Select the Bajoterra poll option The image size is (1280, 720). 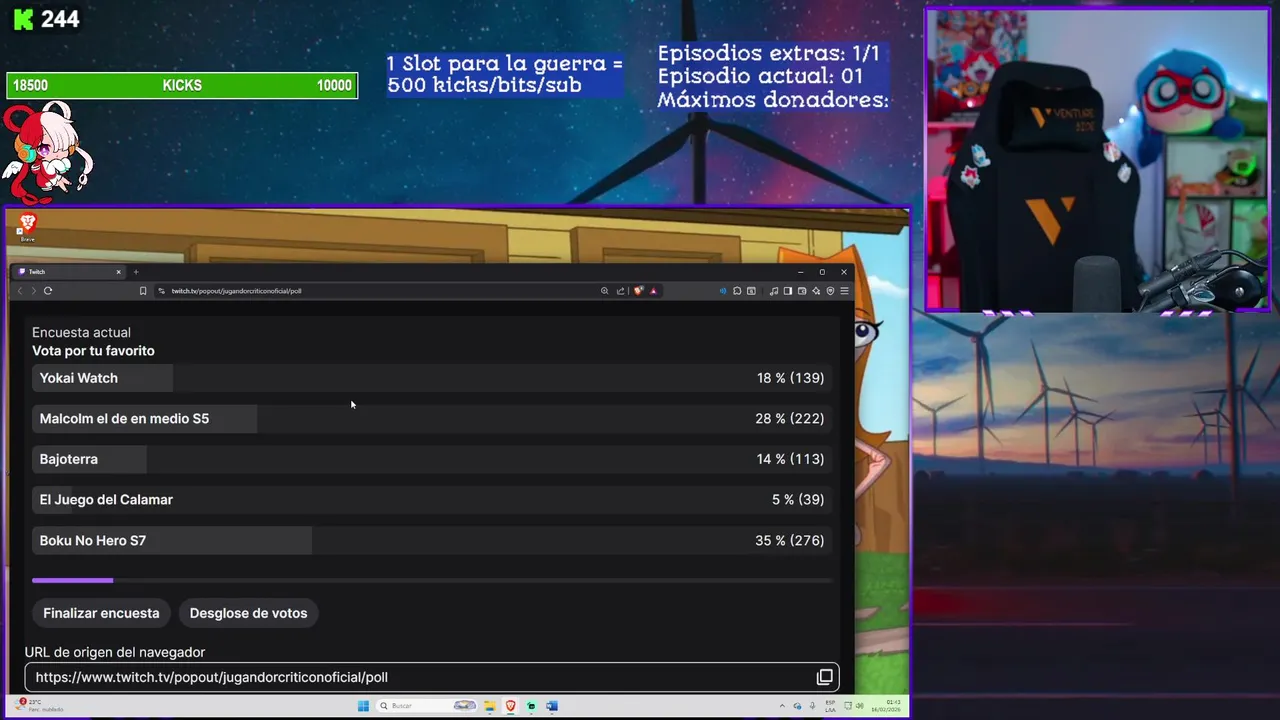[x=432, y=459]
